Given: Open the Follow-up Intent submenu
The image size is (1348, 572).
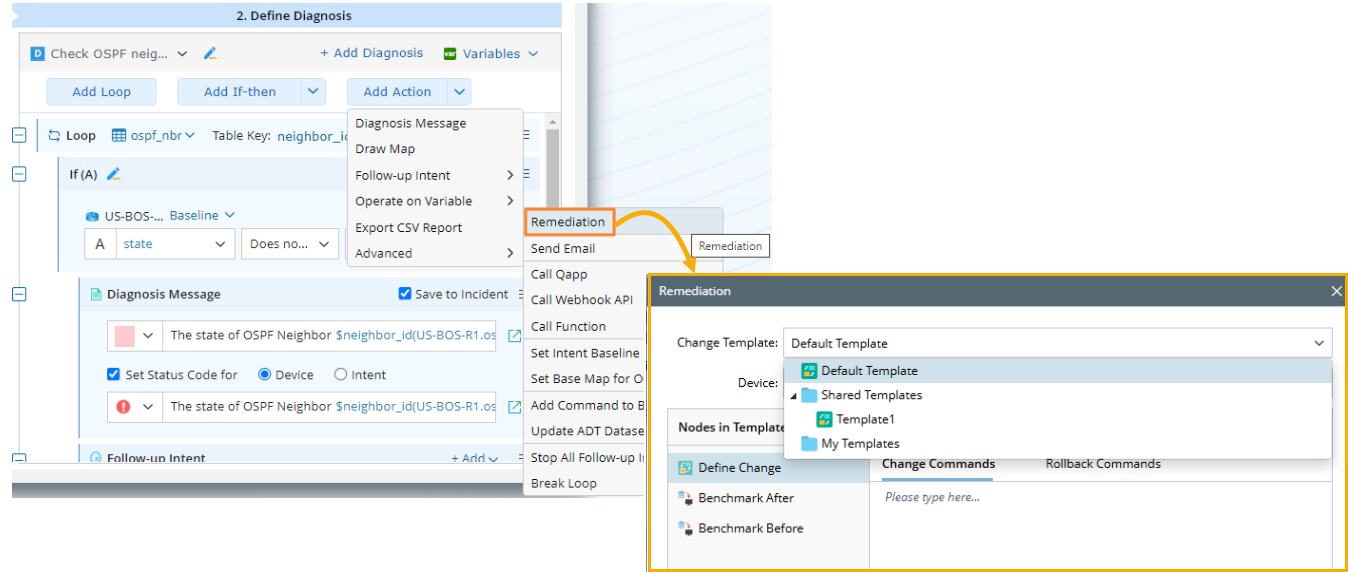Looking at the screenshot, I should pos(435,175).
